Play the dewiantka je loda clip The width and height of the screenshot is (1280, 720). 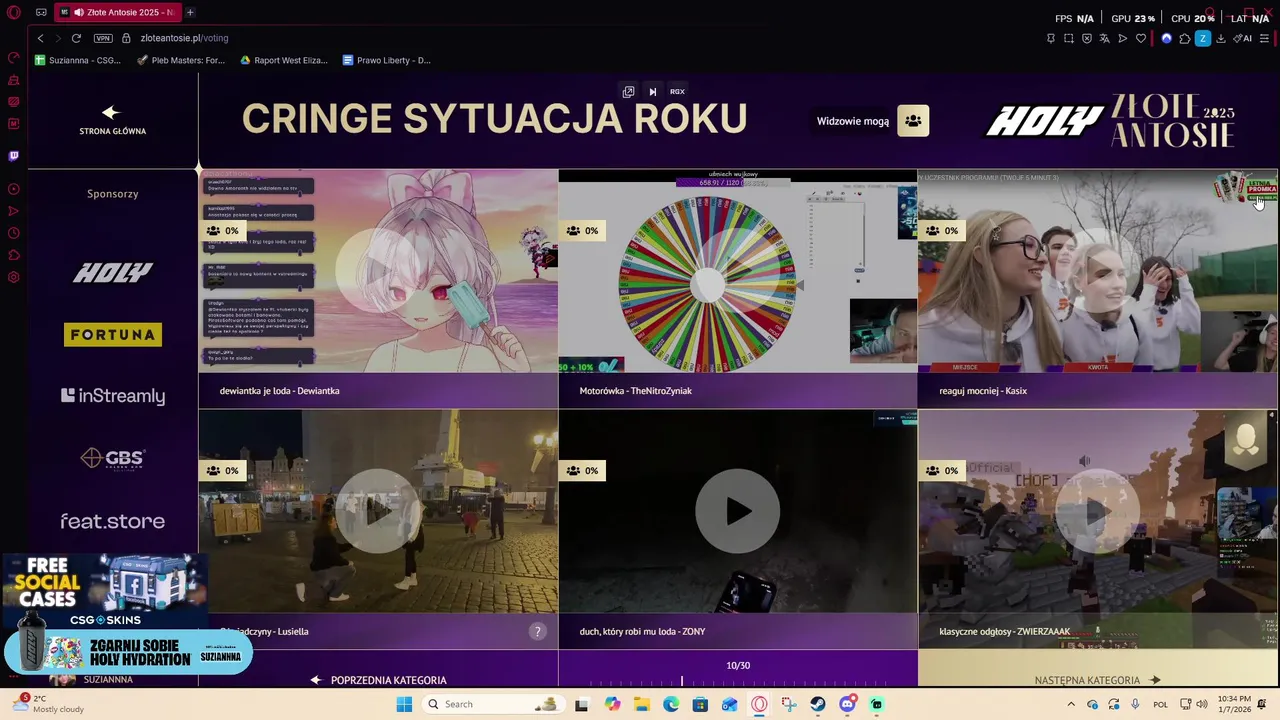point(378,271)
